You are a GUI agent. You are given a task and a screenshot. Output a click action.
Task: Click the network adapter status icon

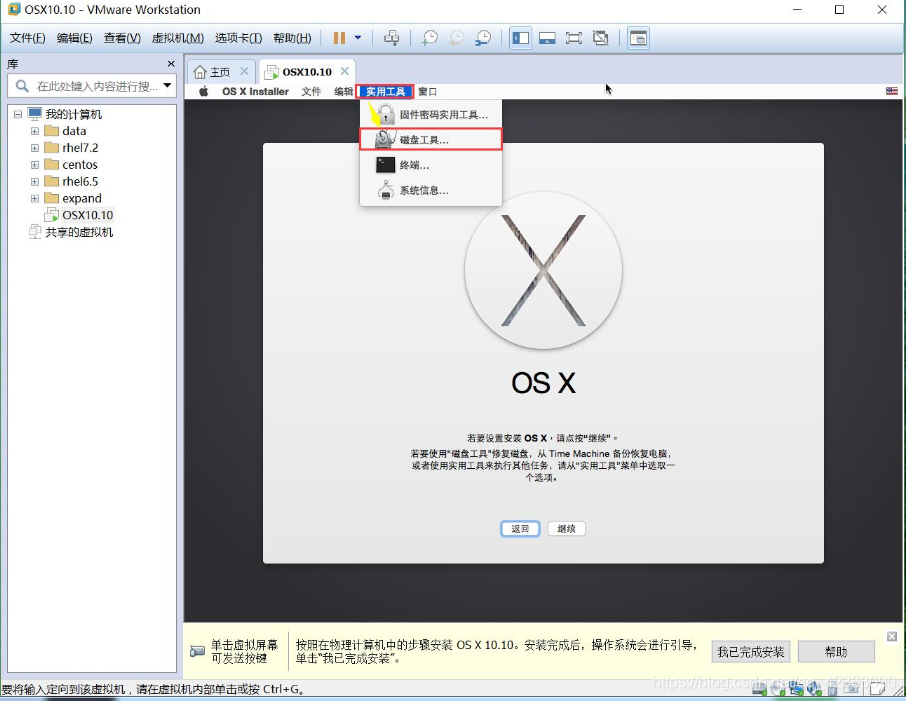tap(796, 688)
